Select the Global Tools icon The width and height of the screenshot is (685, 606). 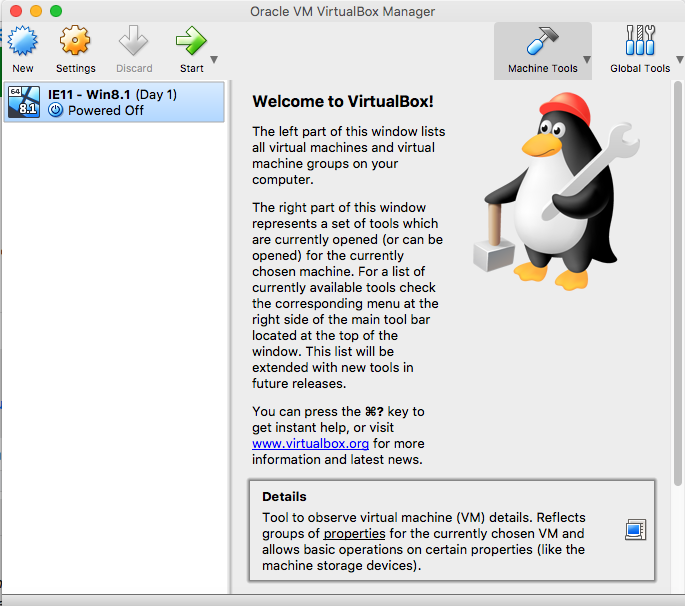[640, 43]
